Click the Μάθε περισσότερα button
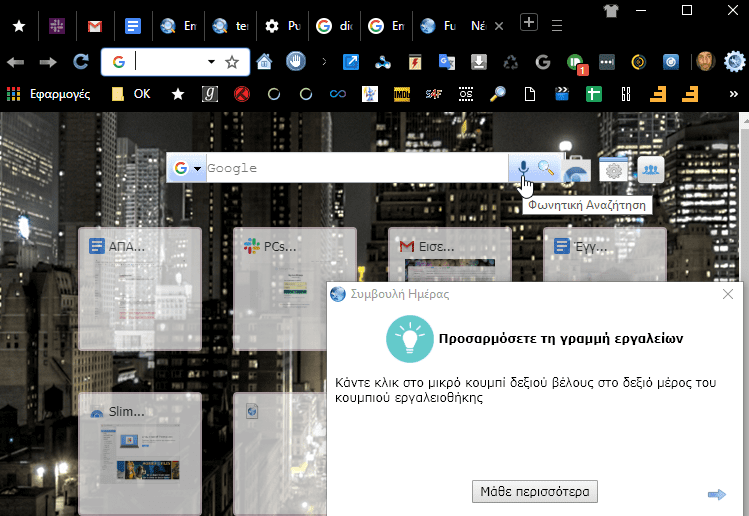Image resolution: width=749 pixels, height=516 pixels. tap(535, 491)
